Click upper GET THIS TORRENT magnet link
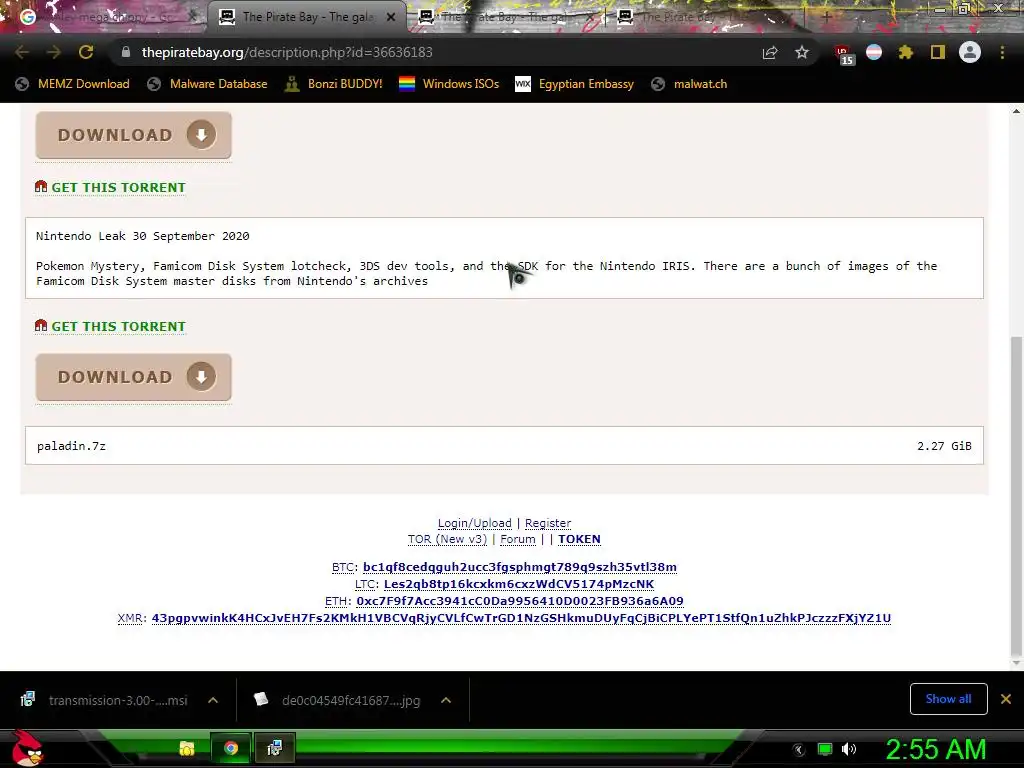1024x768 pixels. click(x=118, y=187)
